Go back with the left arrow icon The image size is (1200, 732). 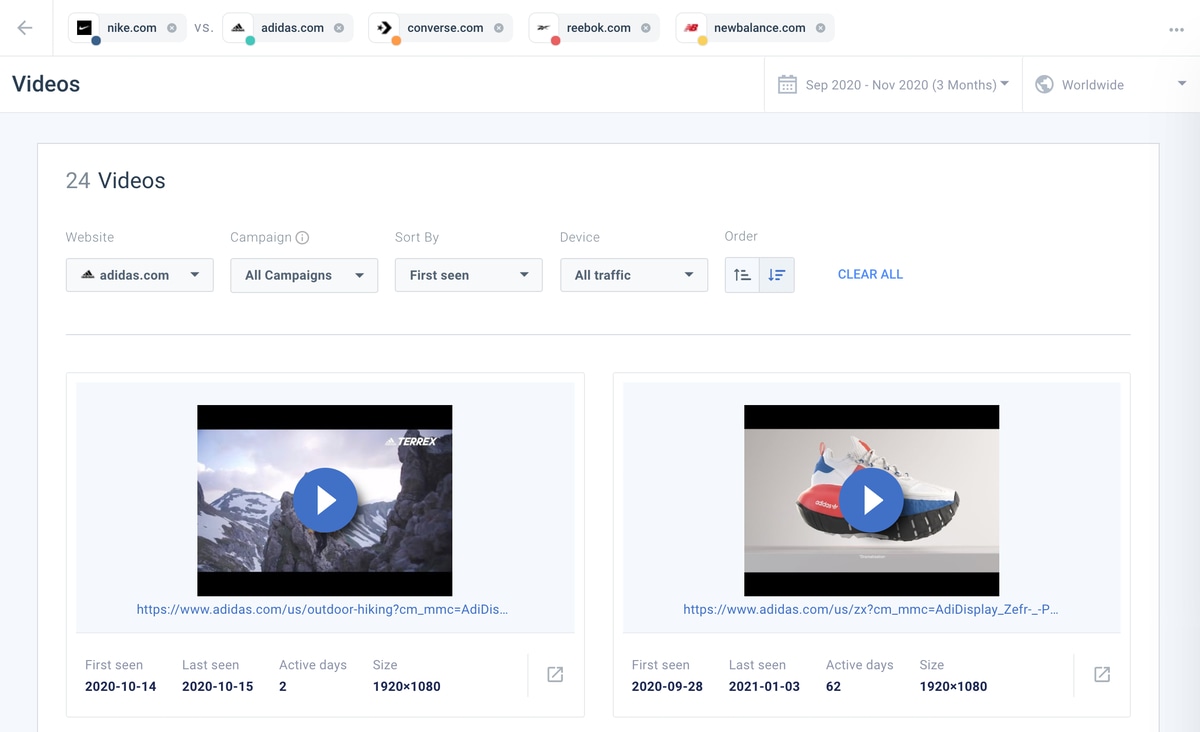coord(25,28)
